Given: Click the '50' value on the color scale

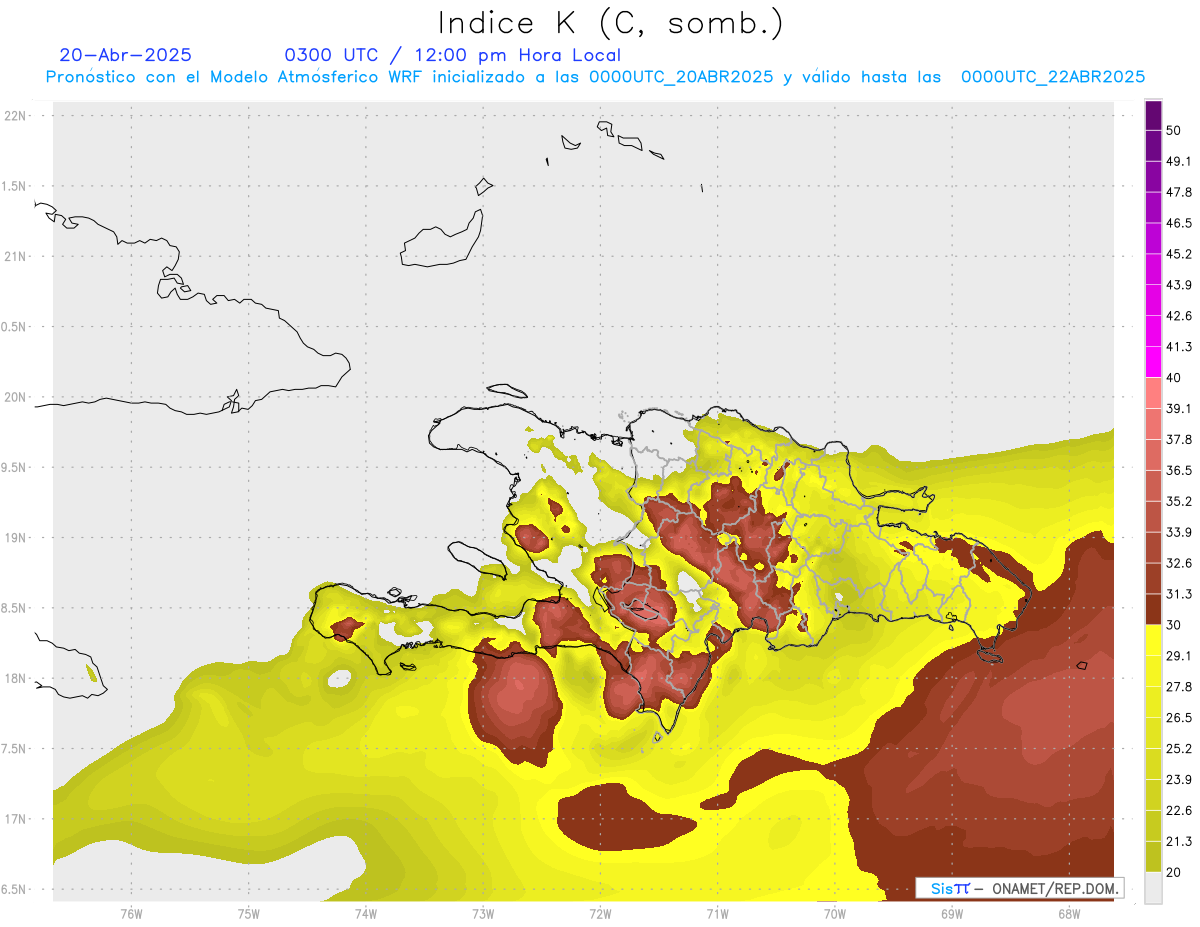Looking at the screenshot, I should point(1174,131).
